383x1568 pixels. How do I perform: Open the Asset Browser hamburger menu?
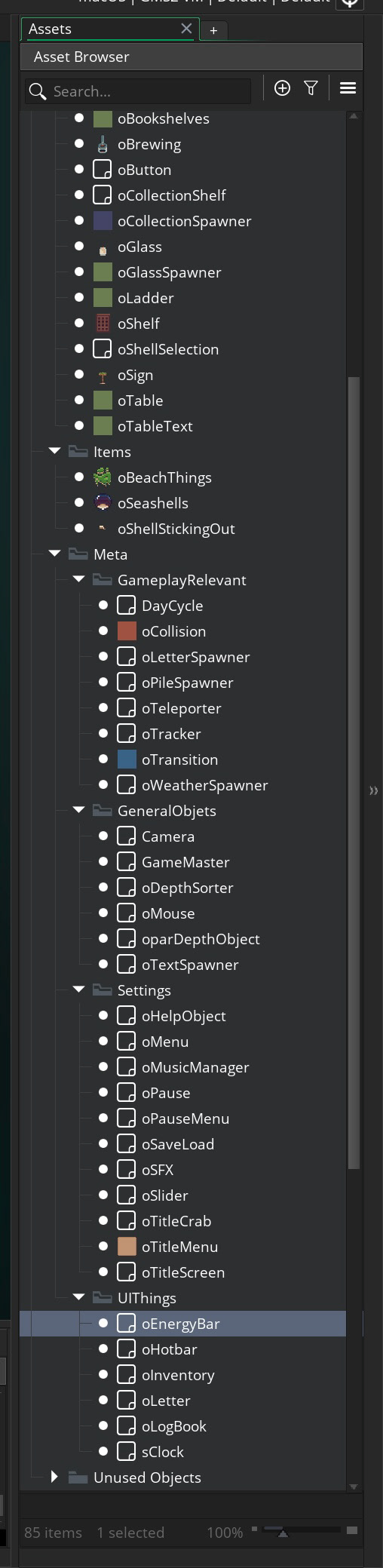(348, 88)
